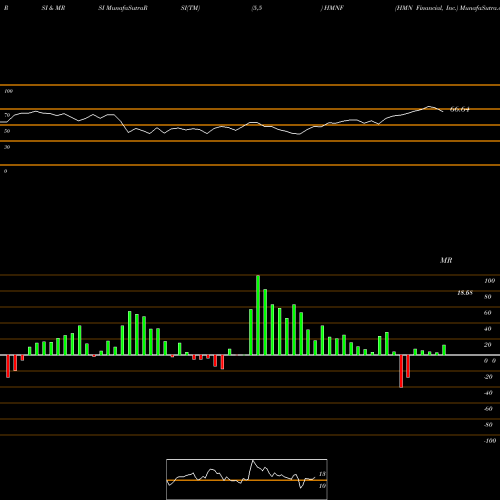
Task: Select the SI & MR header text
Action: (x=53, y=8)
